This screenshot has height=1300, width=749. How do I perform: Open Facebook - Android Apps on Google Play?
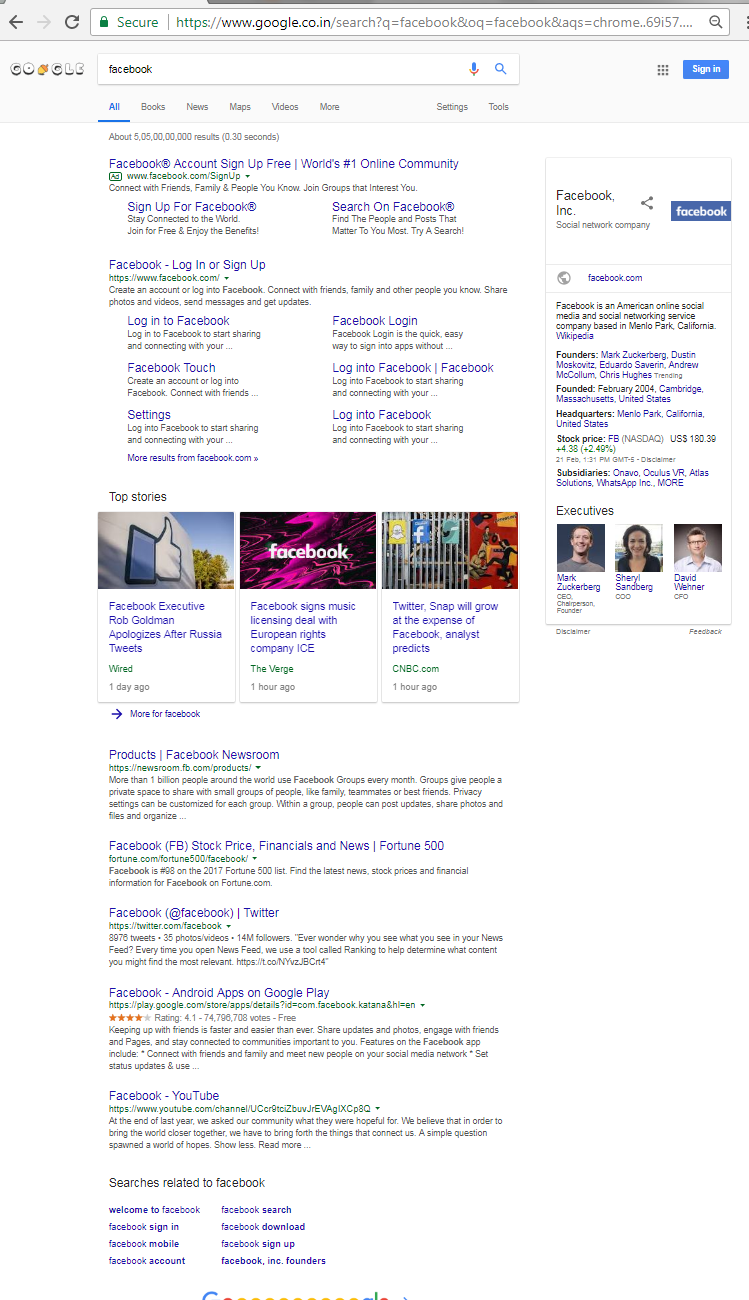219,993
